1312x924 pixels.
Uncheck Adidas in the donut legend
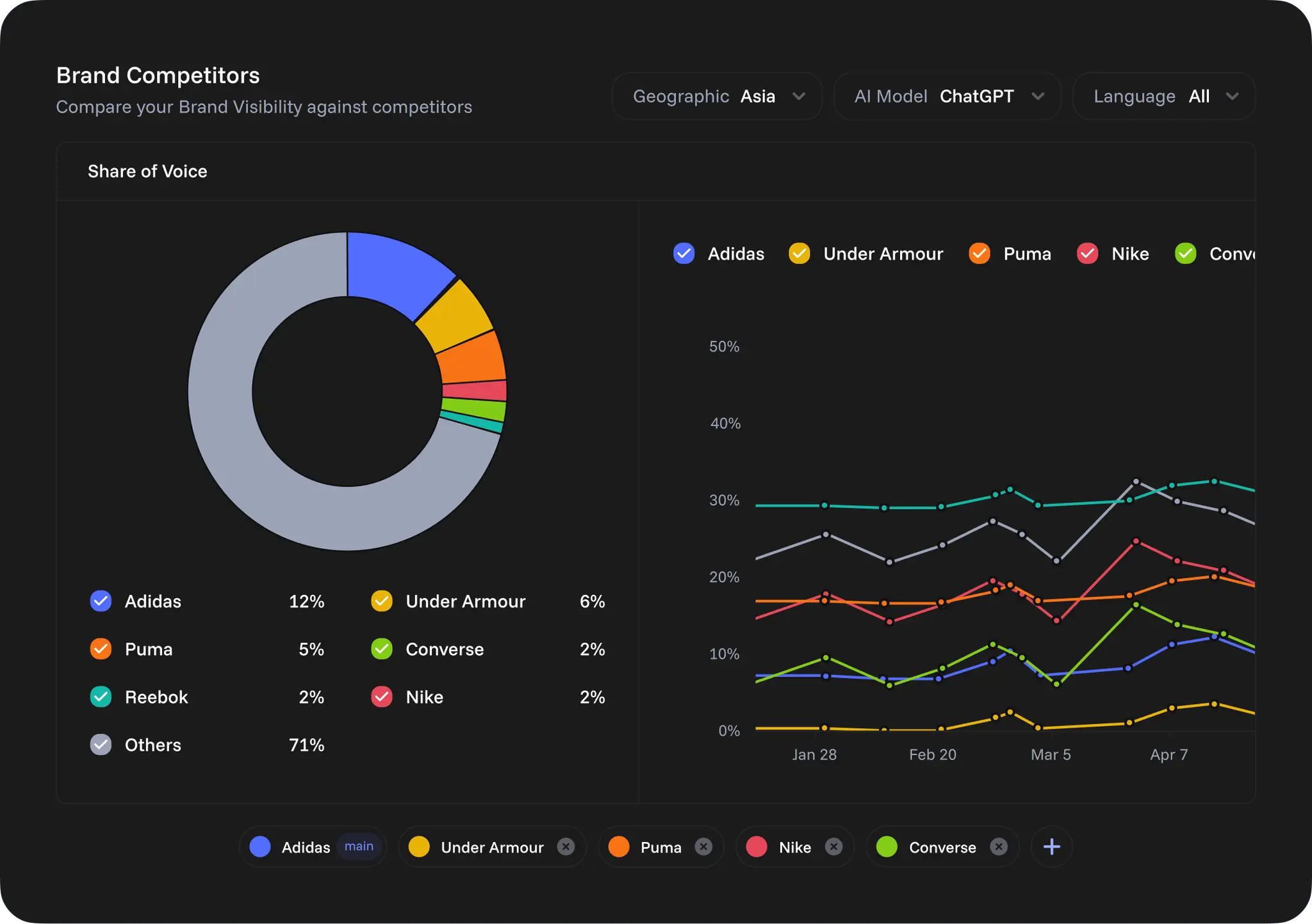point(101,601)
